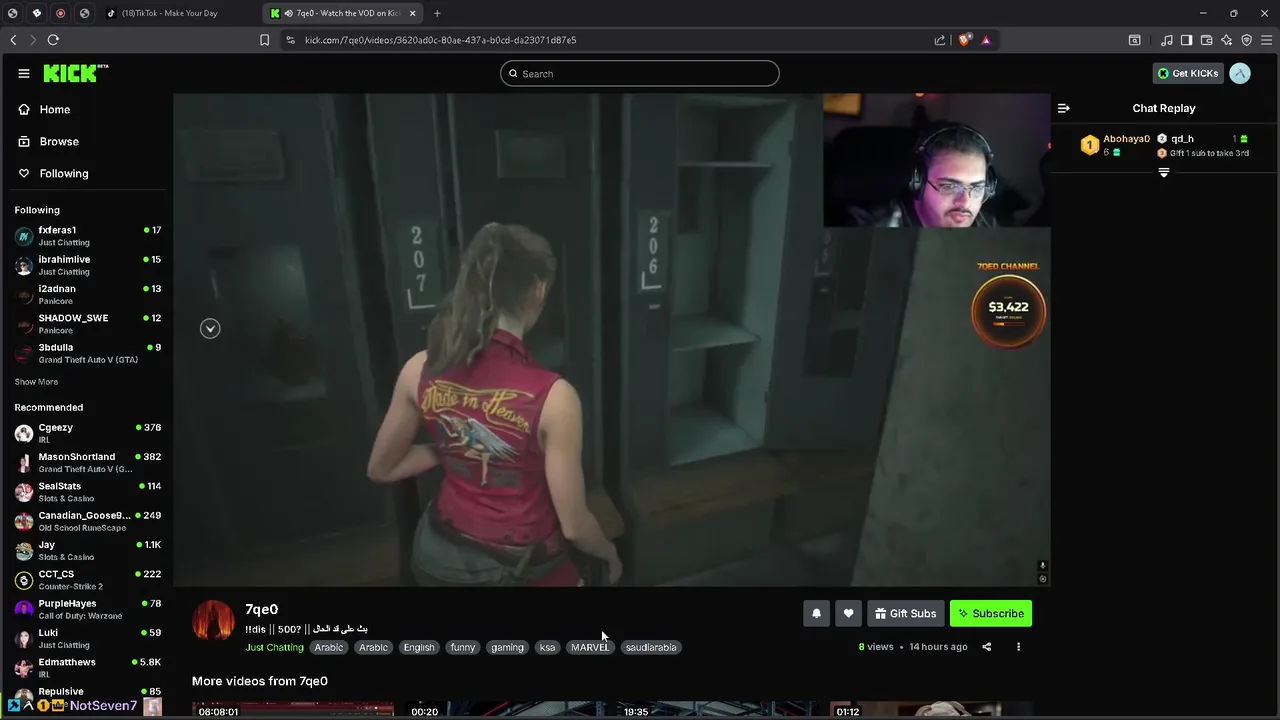Toggle notification bell for 7qe0
The image size is (1280, 720).
[x=816, y=613]
